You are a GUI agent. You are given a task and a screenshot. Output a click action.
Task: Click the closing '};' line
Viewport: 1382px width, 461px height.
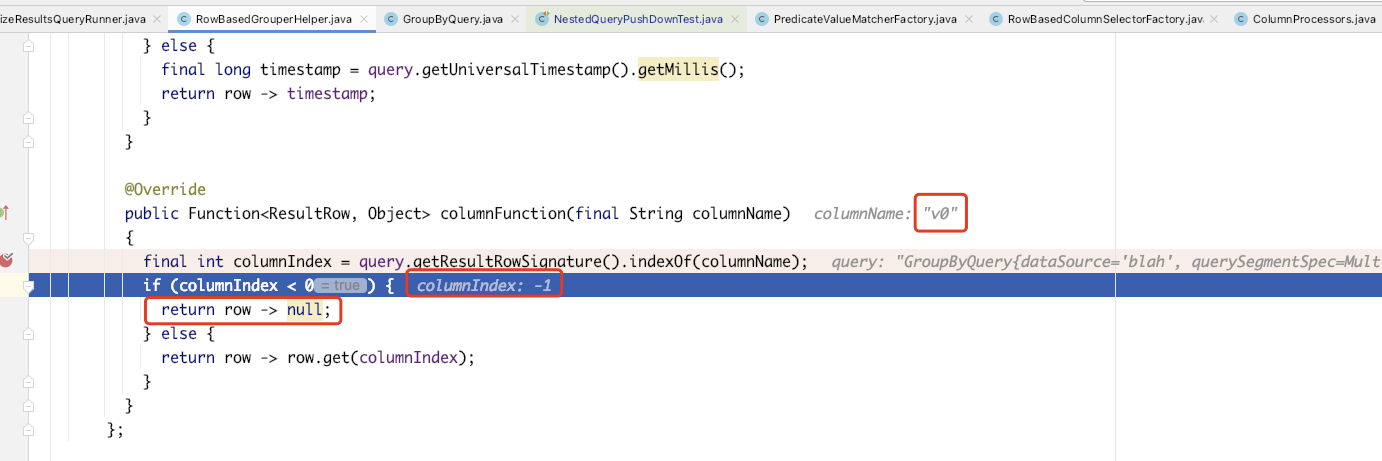click(x=115, y=429)
